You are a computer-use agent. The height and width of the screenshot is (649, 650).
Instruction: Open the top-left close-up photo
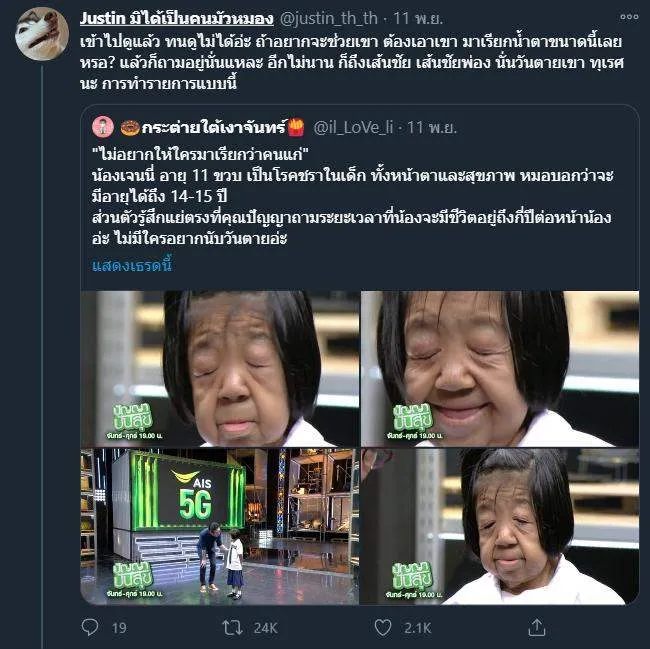(x=220, y=368)
